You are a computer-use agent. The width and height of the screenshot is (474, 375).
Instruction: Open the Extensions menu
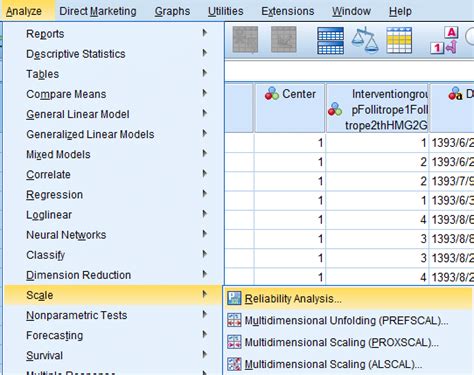tap(287, 11)
